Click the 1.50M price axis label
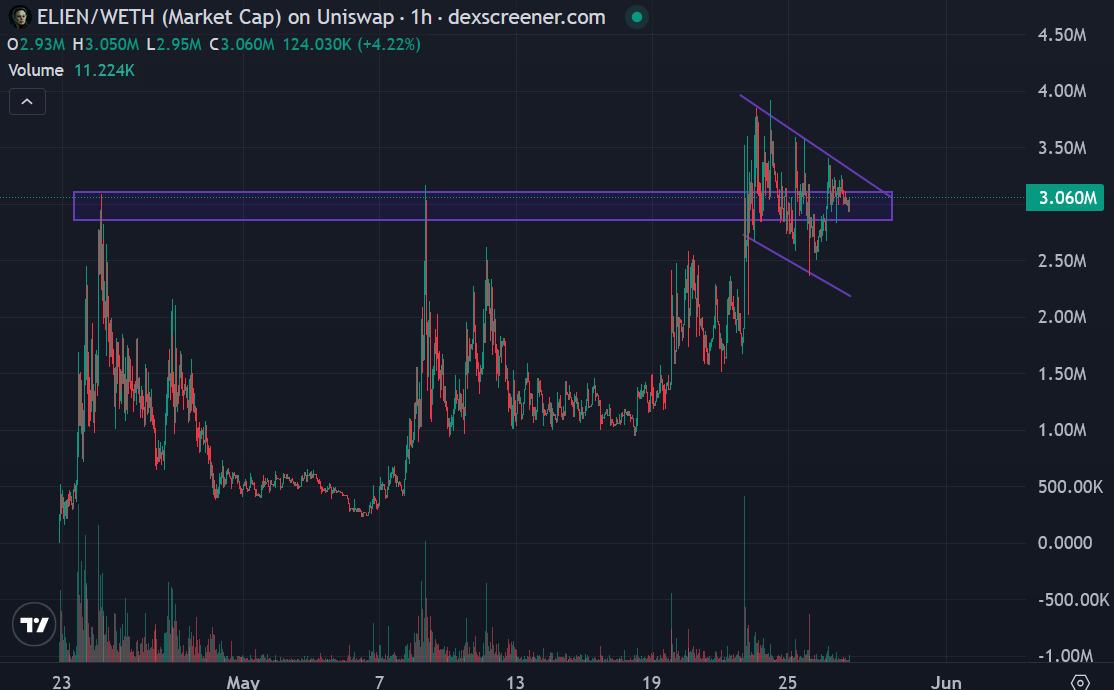Image resolution: width=1114 pixels, height=690 pixels. click(x=1061, y=374)
